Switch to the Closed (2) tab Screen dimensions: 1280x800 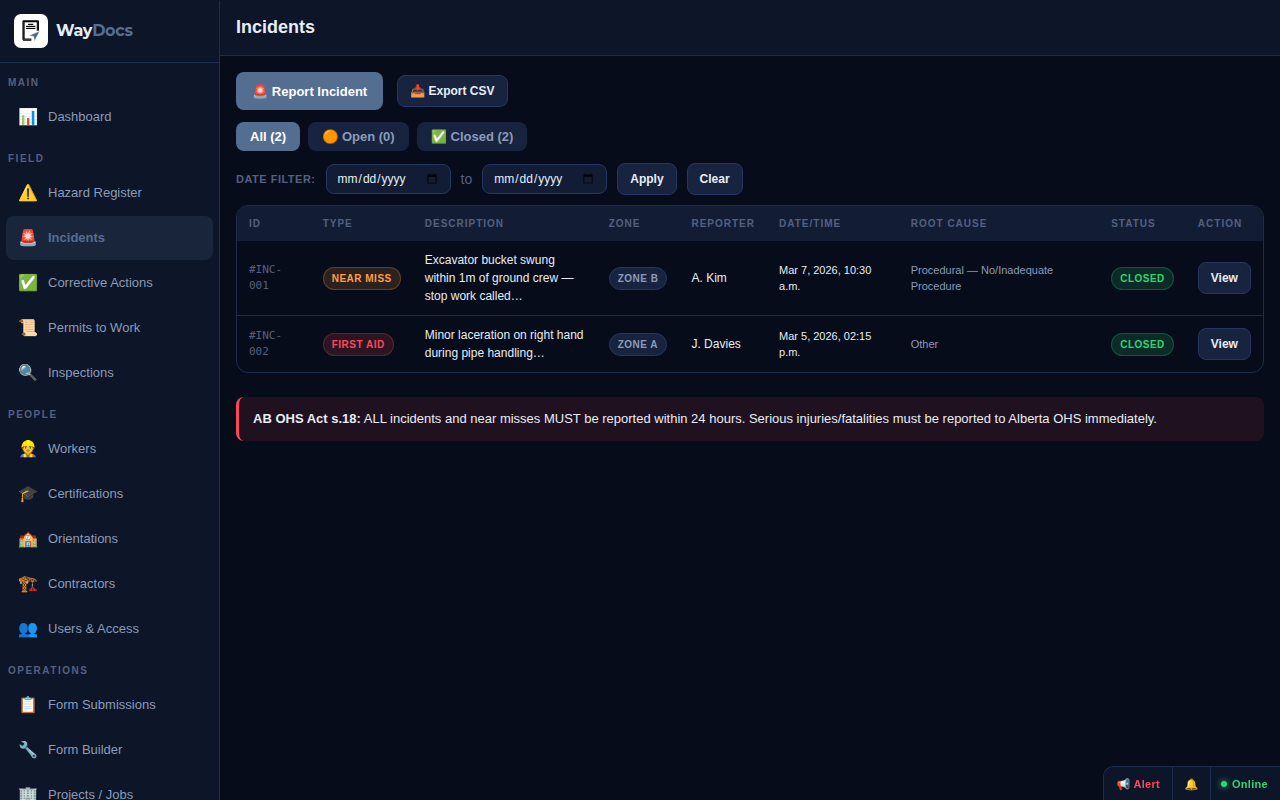(x=472, y=137)
